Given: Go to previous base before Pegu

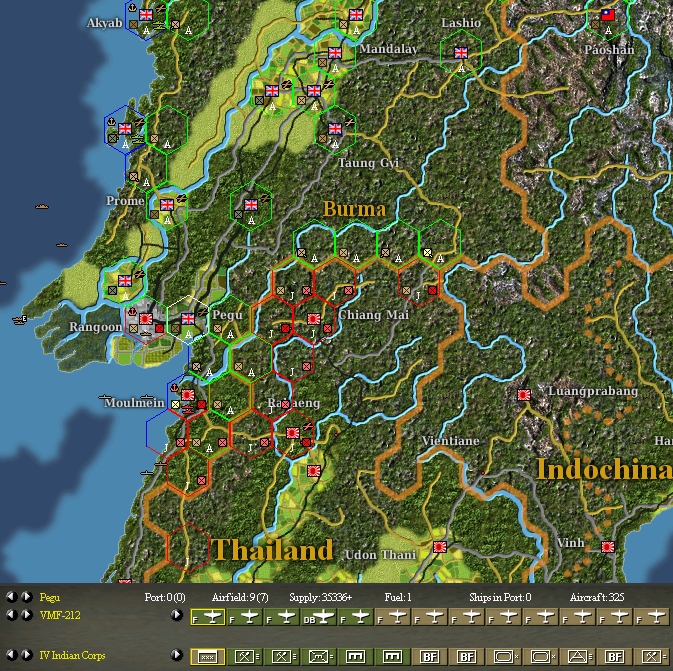Looking at the screenshot, I should click(12, 597).
